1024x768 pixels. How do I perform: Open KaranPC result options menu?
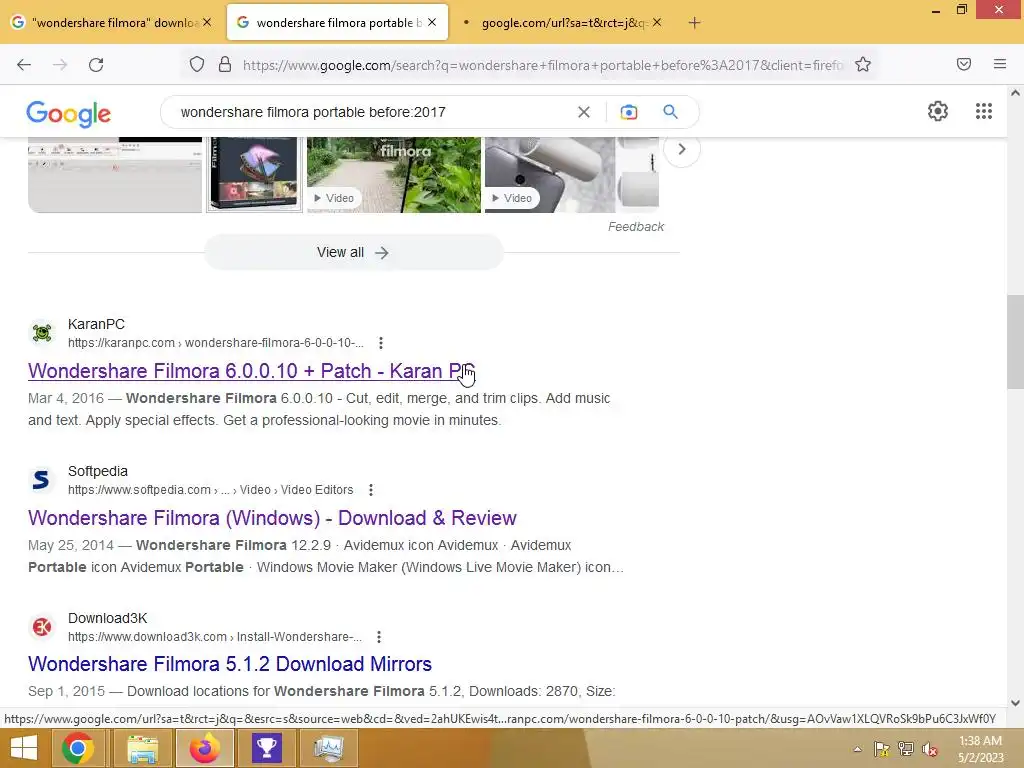(381, 343)
